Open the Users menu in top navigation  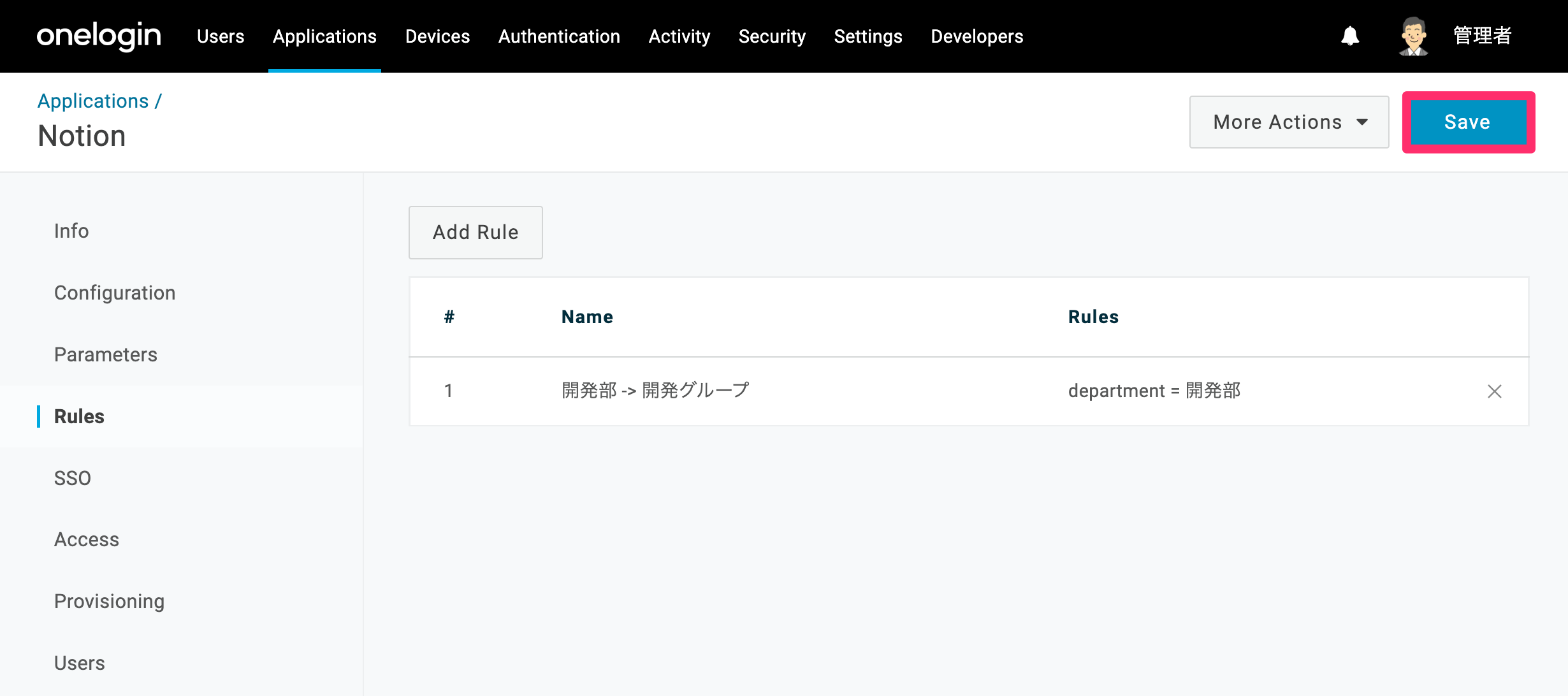coord(221,36)
